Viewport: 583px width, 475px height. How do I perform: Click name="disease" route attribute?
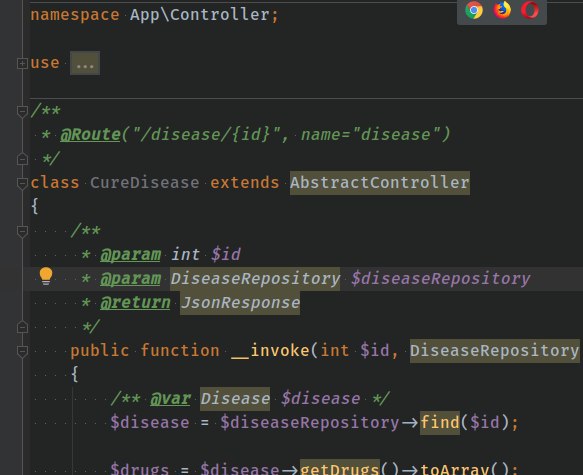point(370,135)
